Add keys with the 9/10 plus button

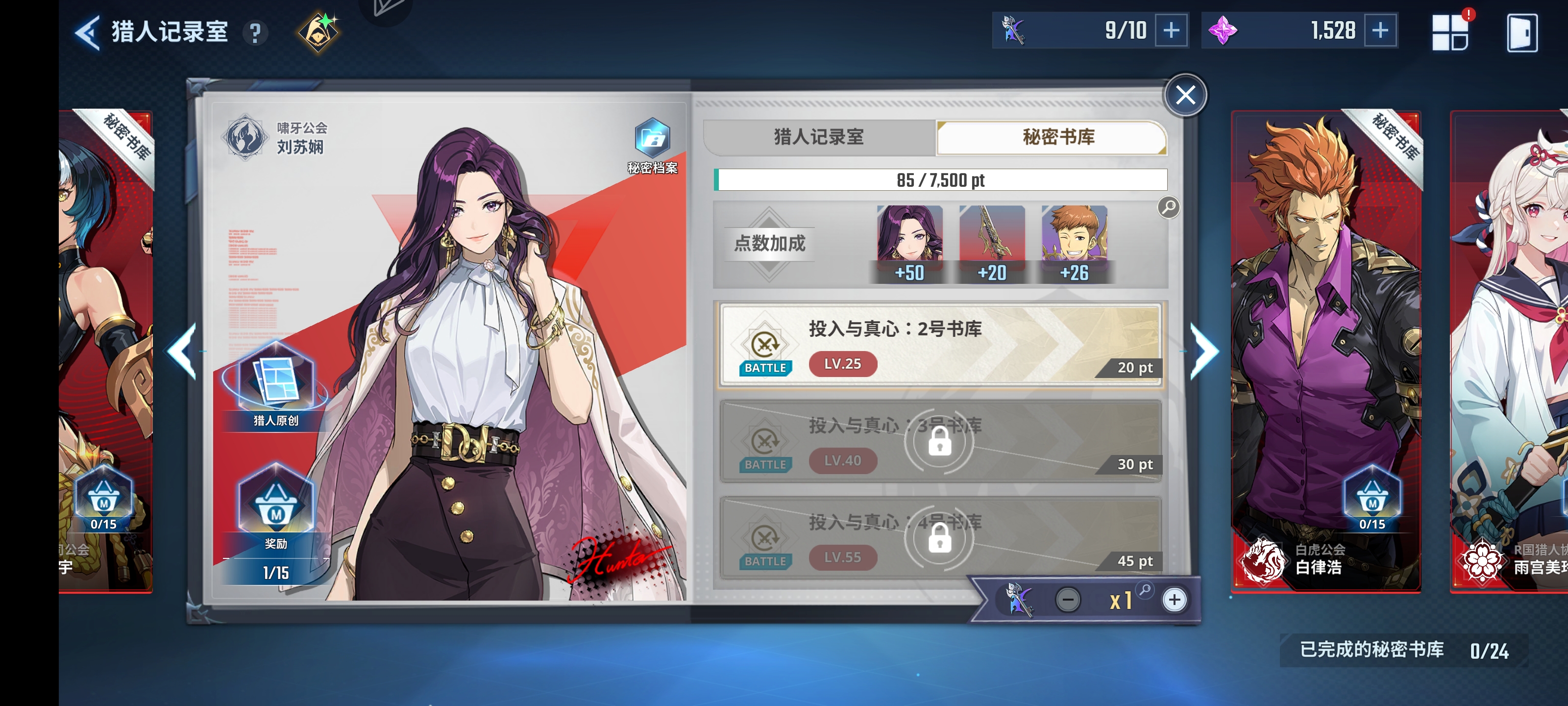click(x=1171, y=30)
